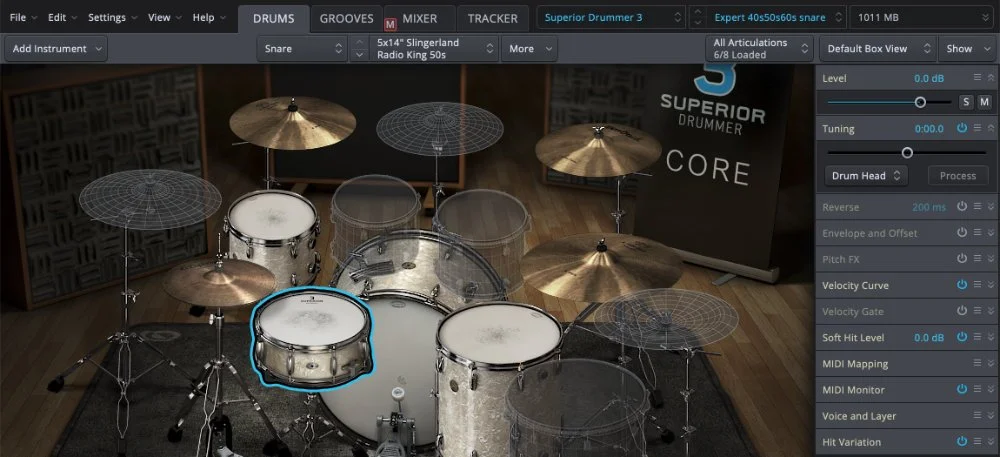Solo the snare with S button
This screenshot has height=457, width=1000.
966,102
